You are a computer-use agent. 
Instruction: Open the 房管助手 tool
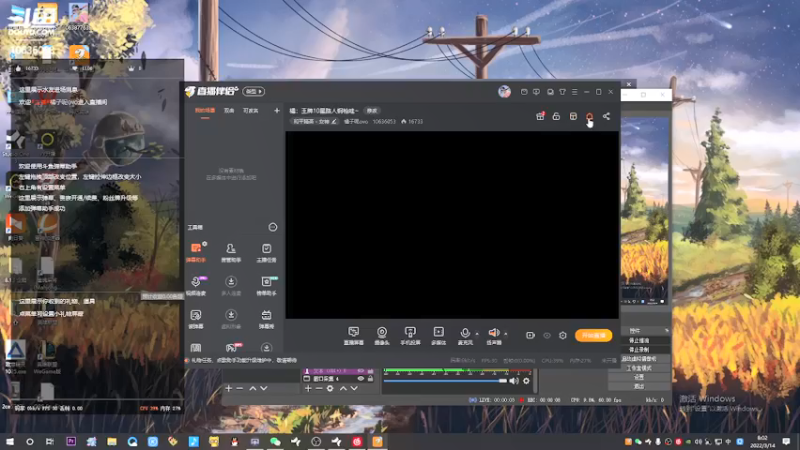point(231,253)
